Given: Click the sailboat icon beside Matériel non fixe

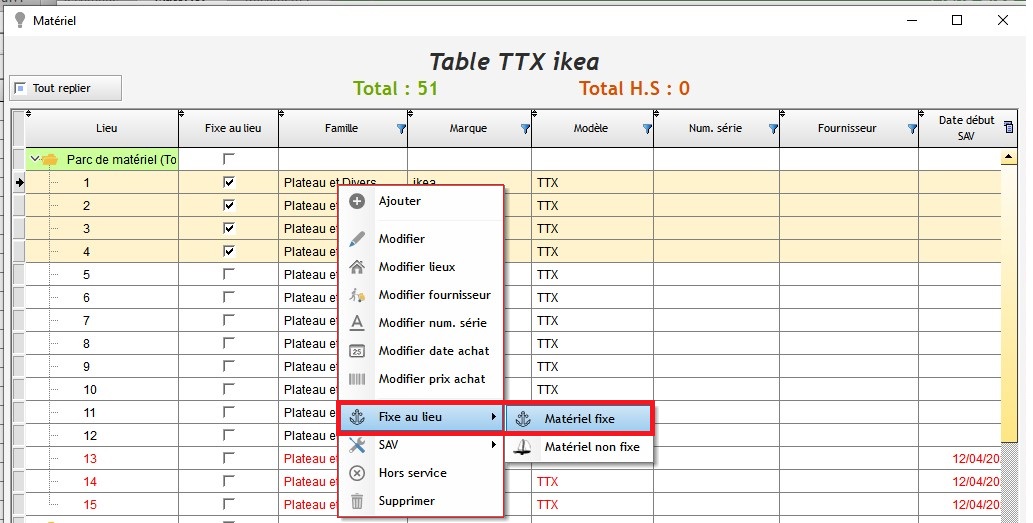Looking at the screenshot, I should click(523, 447).
